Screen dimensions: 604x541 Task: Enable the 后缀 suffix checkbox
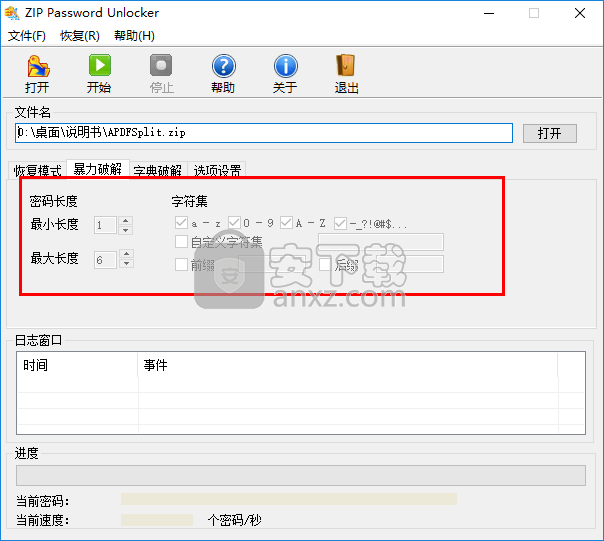325,265
